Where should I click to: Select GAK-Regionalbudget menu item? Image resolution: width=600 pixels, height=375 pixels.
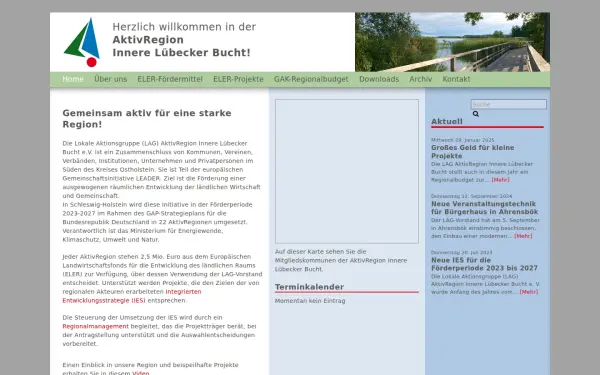(311, 79)
